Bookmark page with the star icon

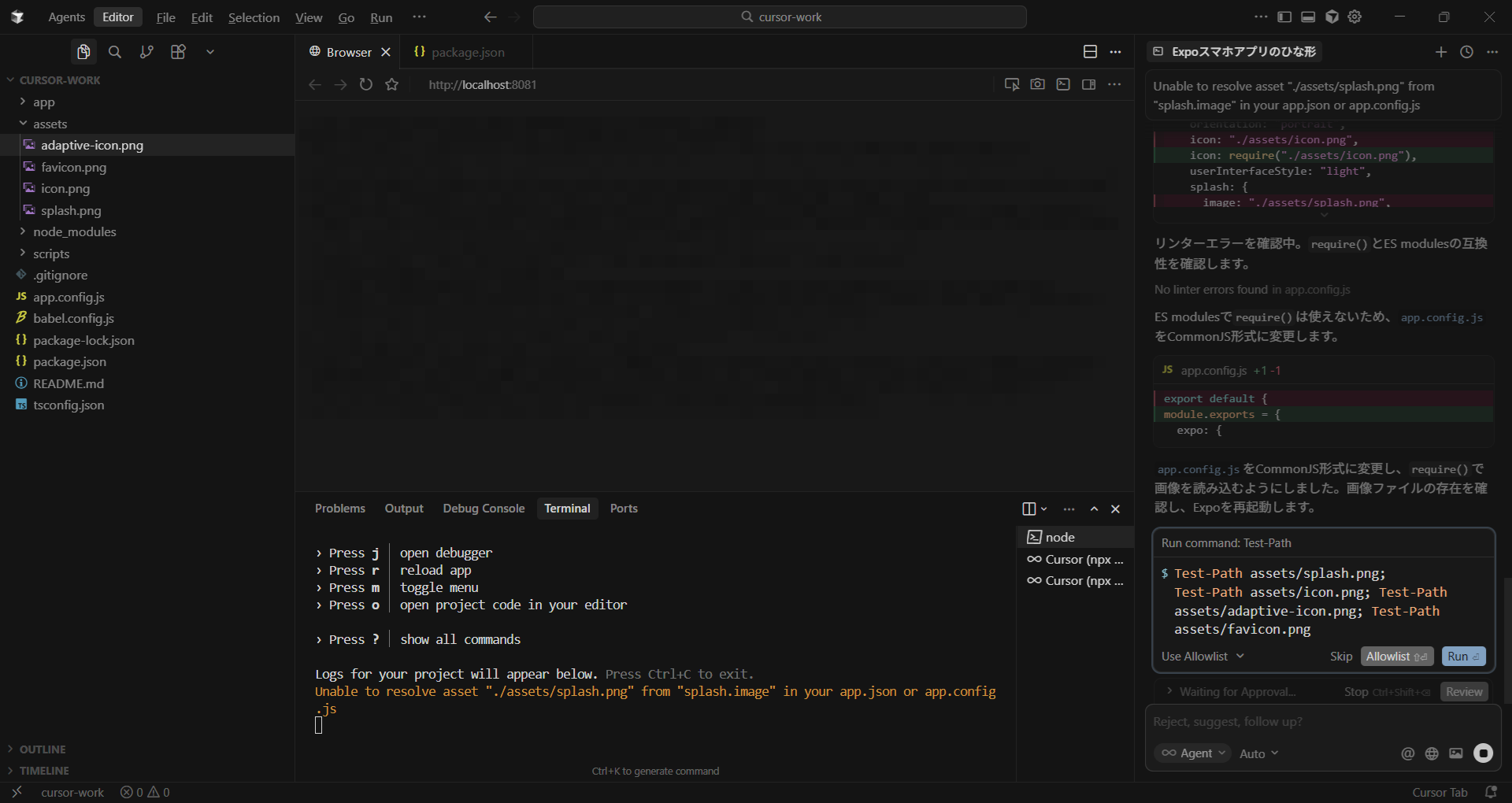pos(392,84)
